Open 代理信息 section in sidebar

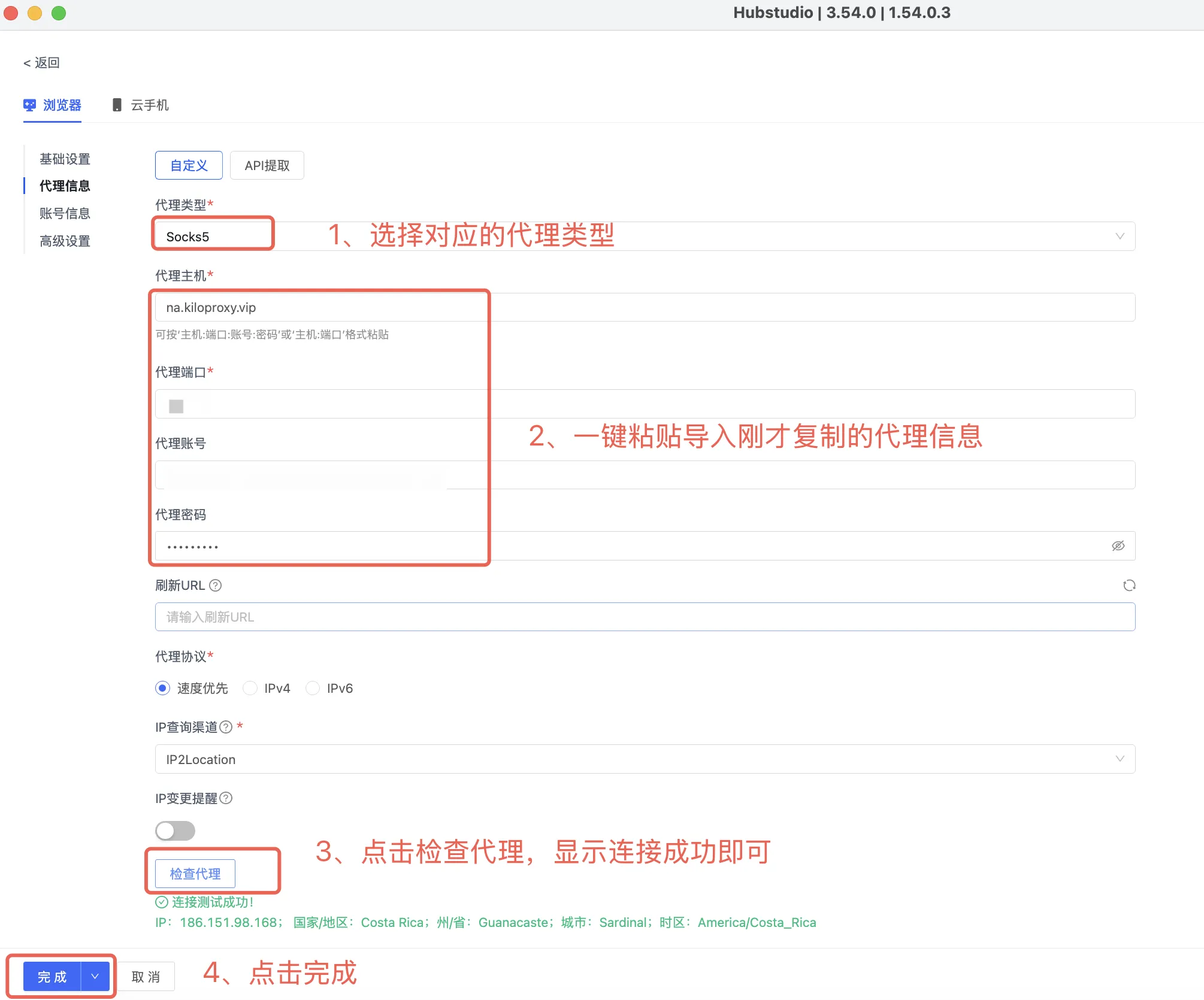[65, 186]
